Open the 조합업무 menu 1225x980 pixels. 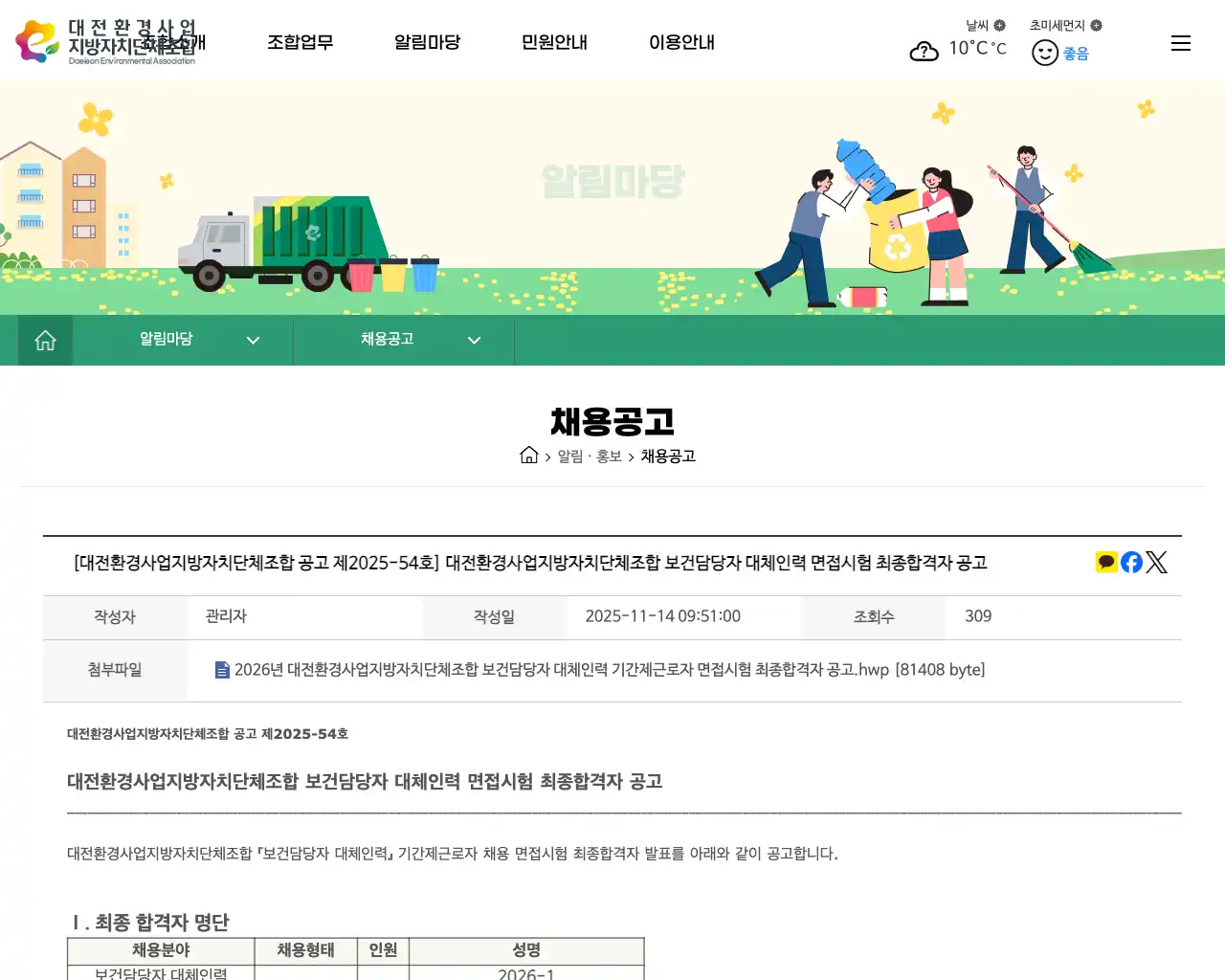tap(301, 42)
